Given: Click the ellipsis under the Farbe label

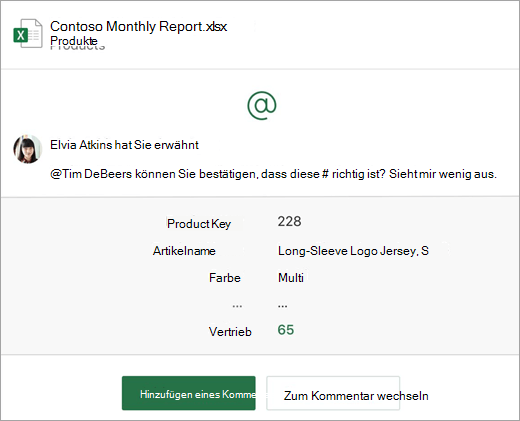Looking at the screenshot, I should [237, 306].
